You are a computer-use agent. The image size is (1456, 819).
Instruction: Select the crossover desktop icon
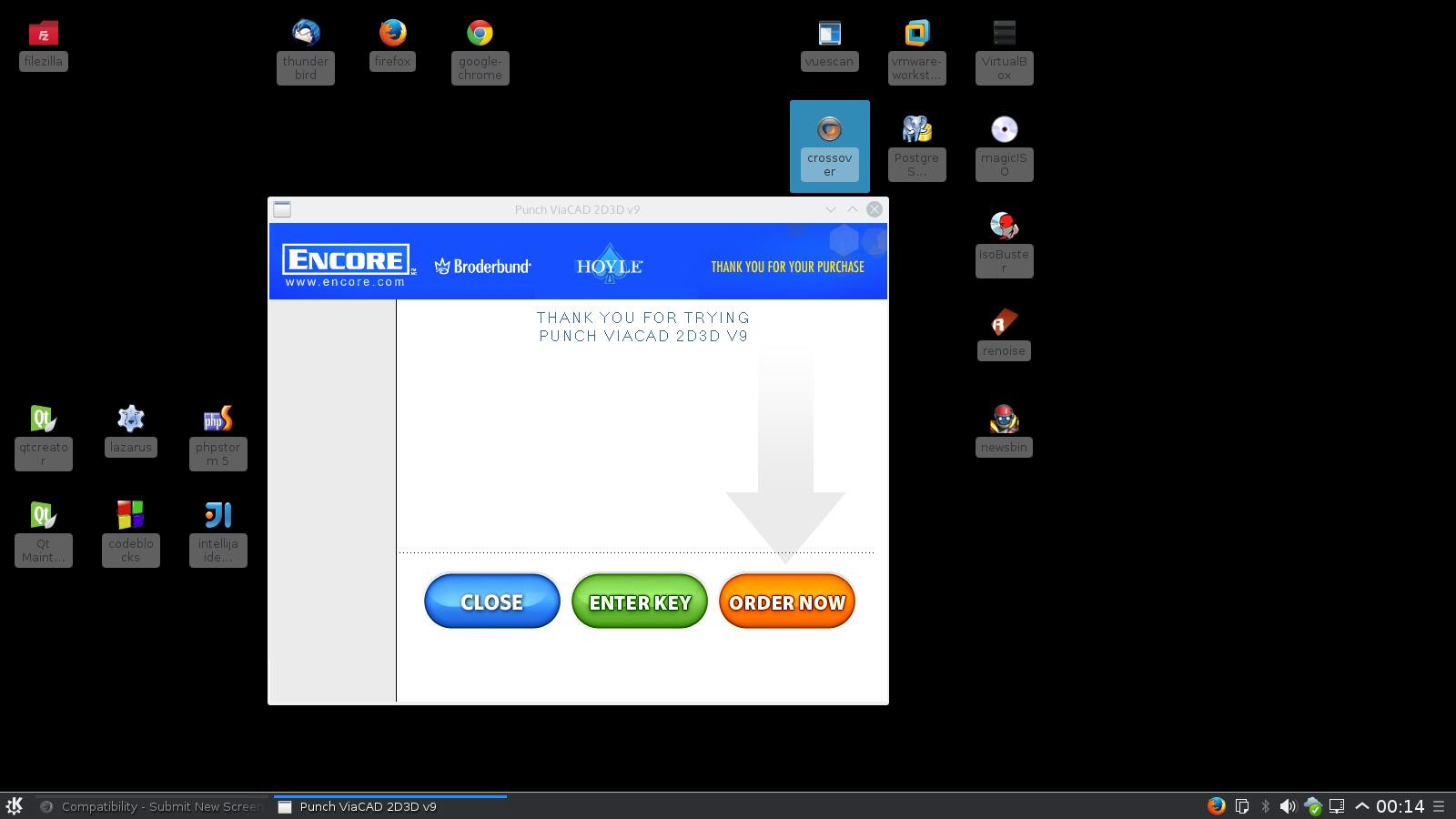pyautogui.click(x=830, y=147)
